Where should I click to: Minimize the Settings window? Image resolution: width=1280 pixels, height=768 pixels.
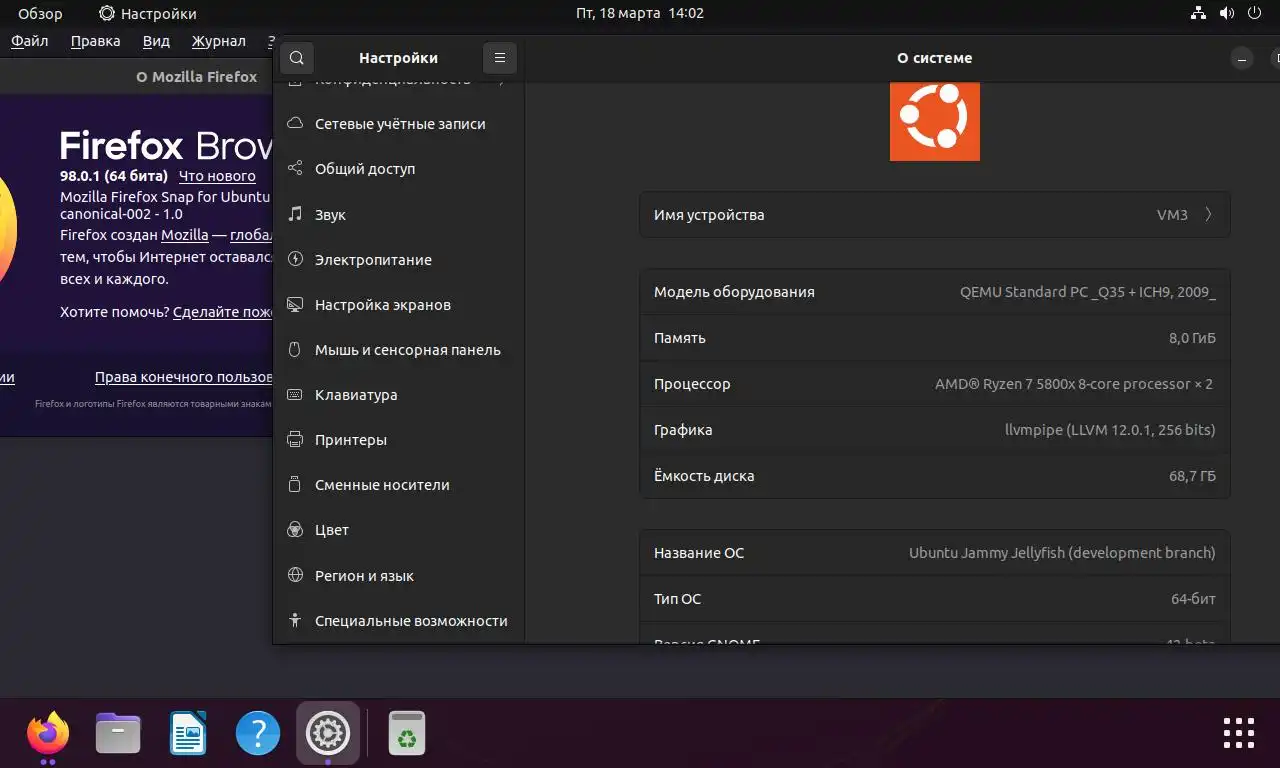click(1242, 59)
